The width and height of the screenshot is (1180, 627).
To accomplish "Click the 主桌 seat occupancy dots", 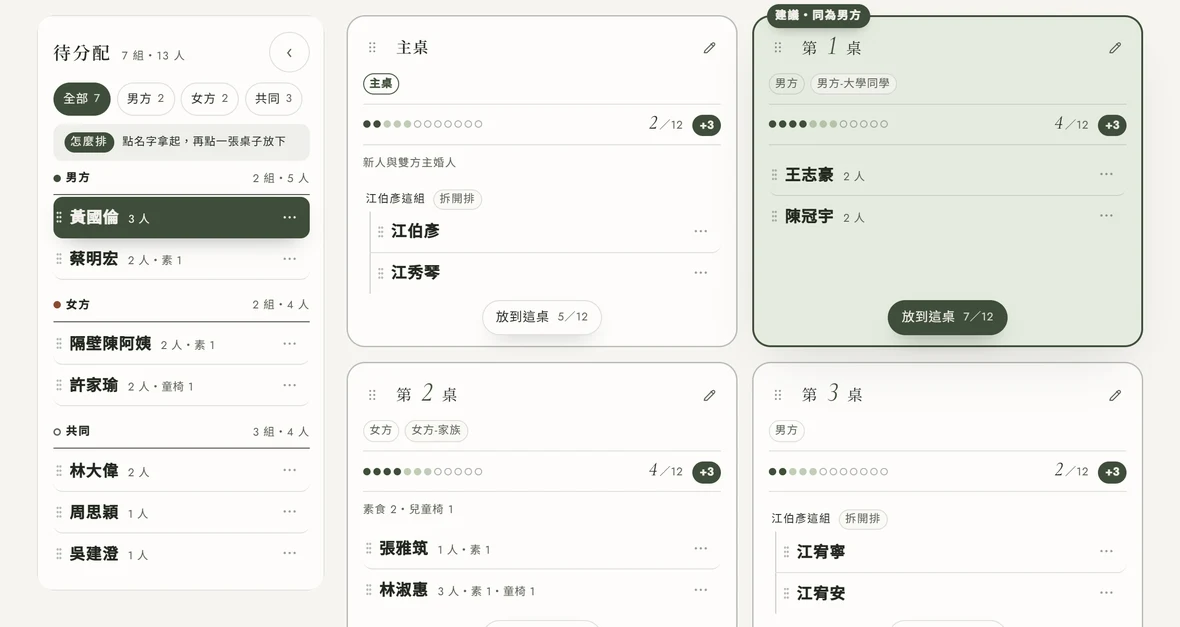I will tap(423, 124).
